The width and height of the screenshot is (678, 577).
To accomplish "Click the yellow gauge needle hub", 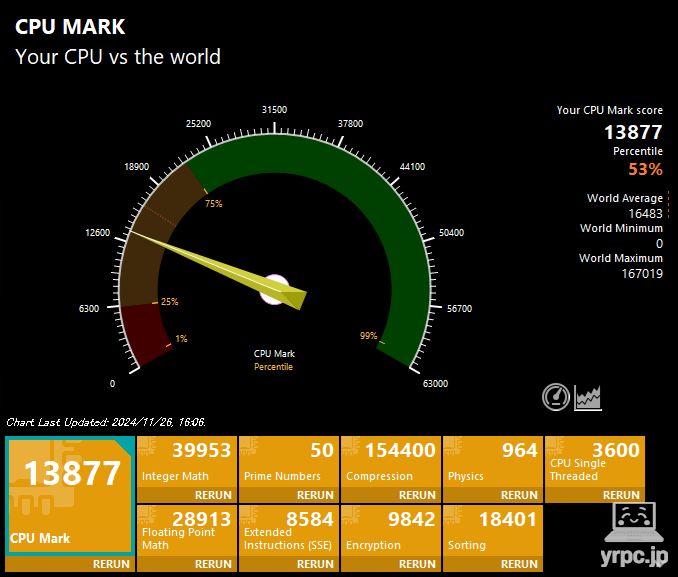I will tap(274, 288).
